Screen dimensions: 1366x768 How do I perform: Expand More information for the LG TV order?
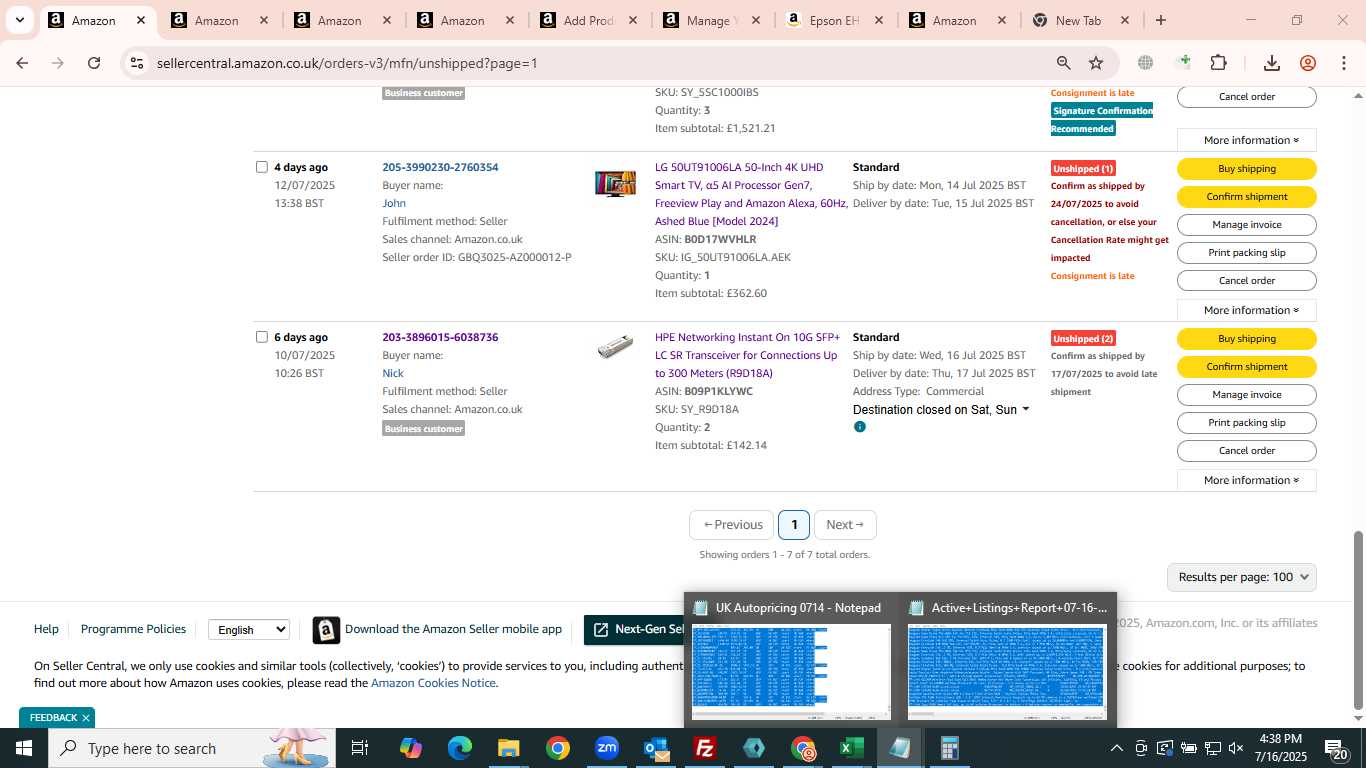click(x=1246, y=310)
